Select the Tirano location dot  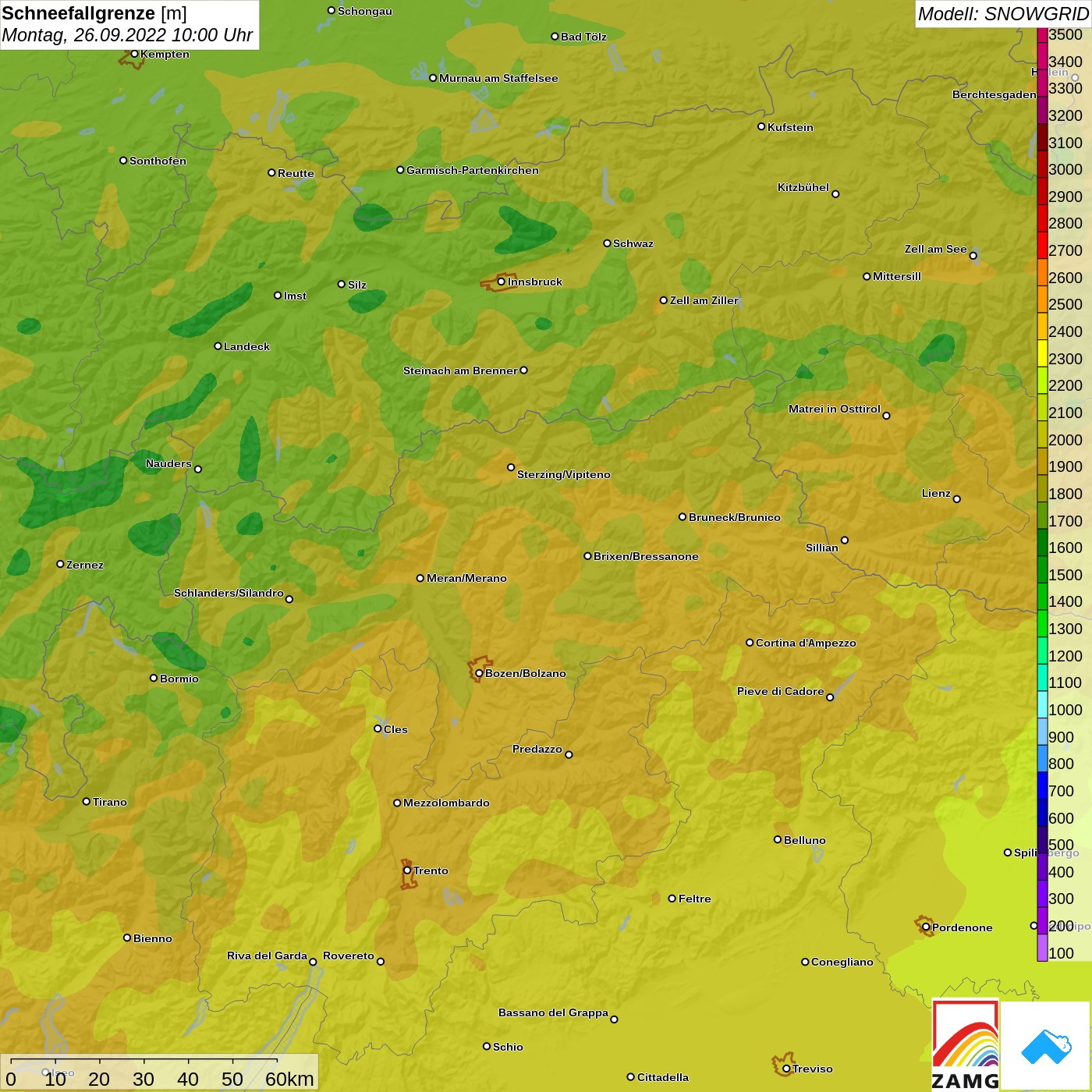pyautogui.click(x=87, y=801)
